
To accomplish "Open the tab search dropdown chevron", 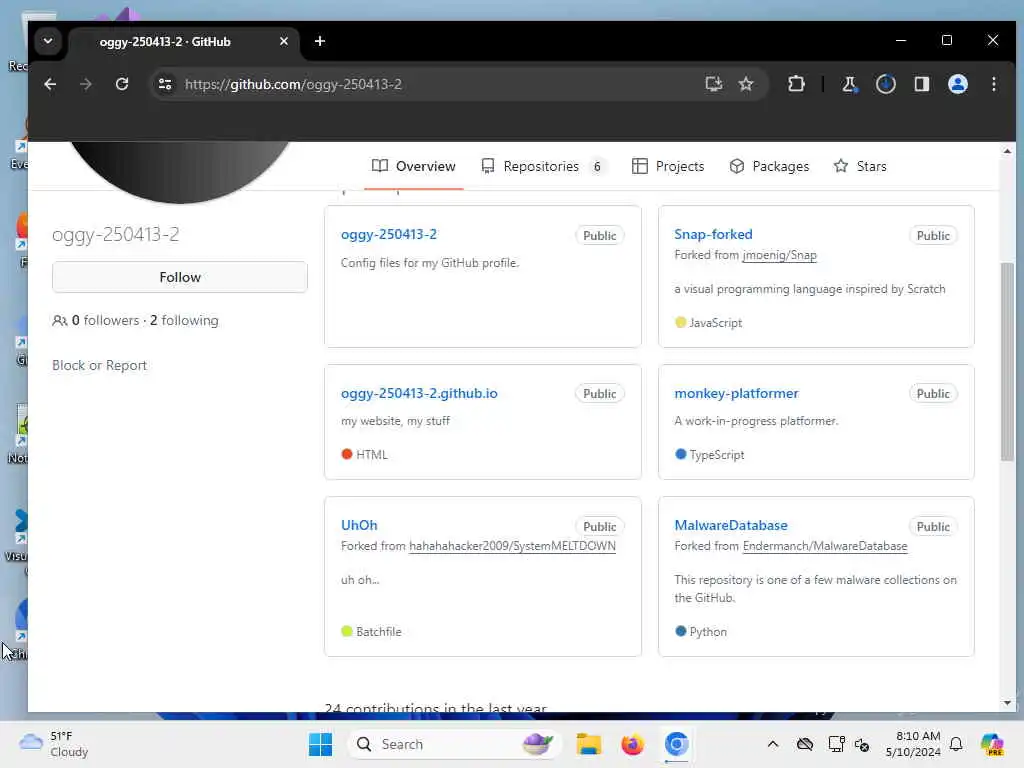I will click(48, 41).
